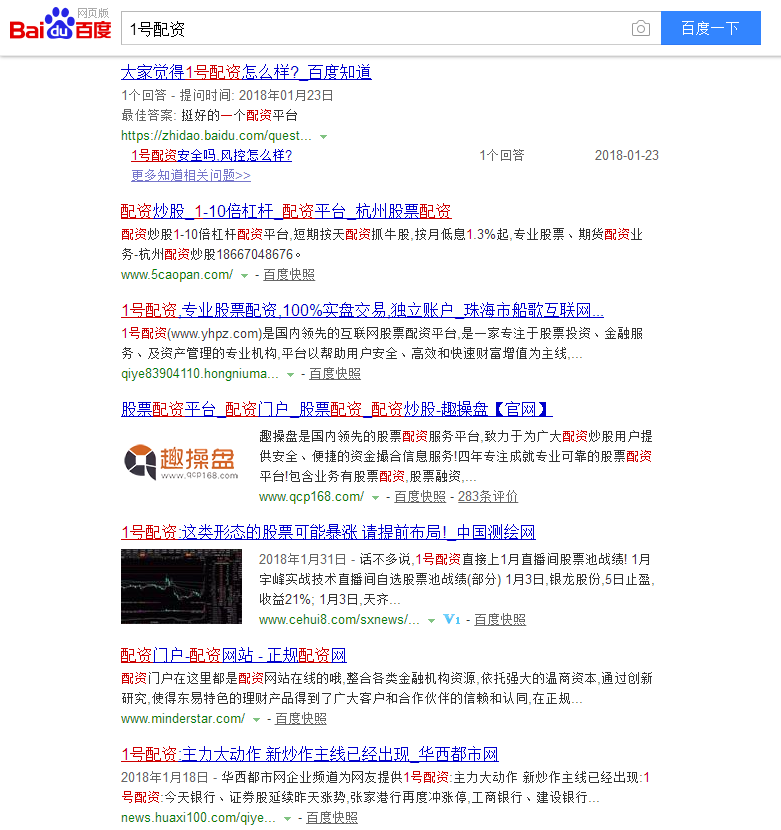Image resolution: width=781 pixels, height=830 pixels.
Task: Expand dropdown arrow beside zhidao.baidu.com URL
Action: click(x=324, y=137)
